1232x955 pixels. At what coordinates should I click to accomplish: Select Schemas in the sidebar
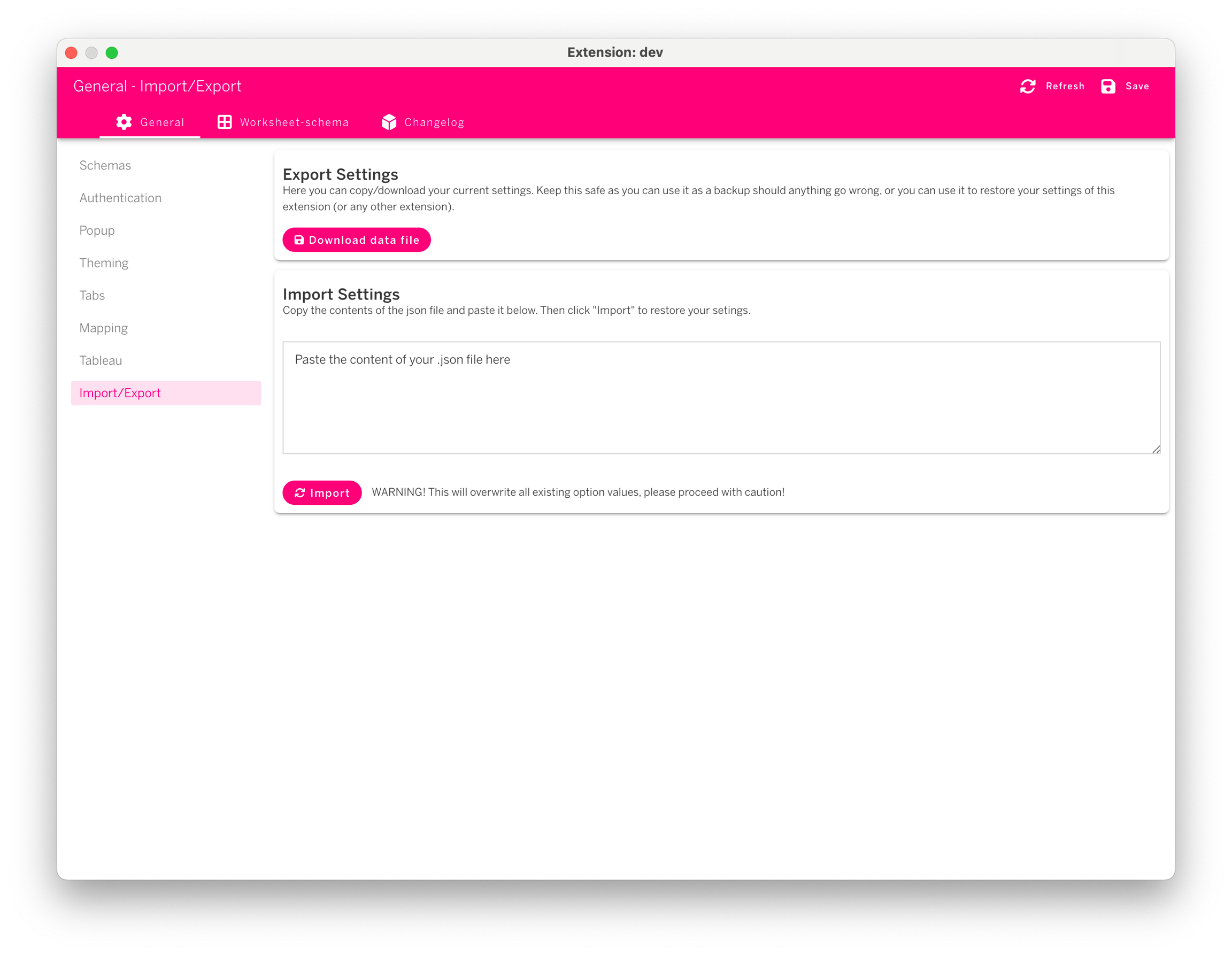105,165
